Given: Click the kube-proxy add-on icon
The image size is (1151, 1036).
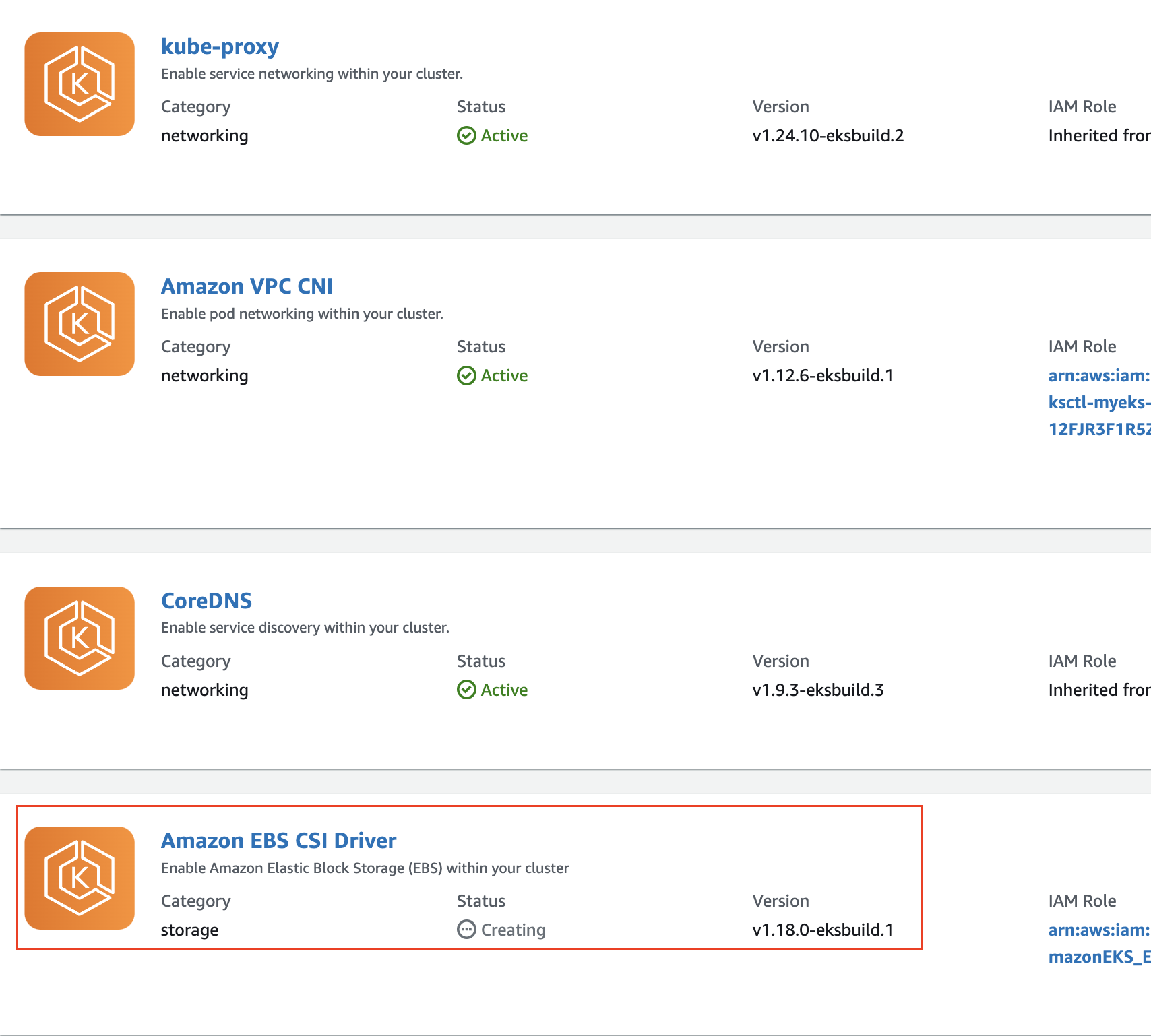Looking at the screenshot, I should point(80,84).
